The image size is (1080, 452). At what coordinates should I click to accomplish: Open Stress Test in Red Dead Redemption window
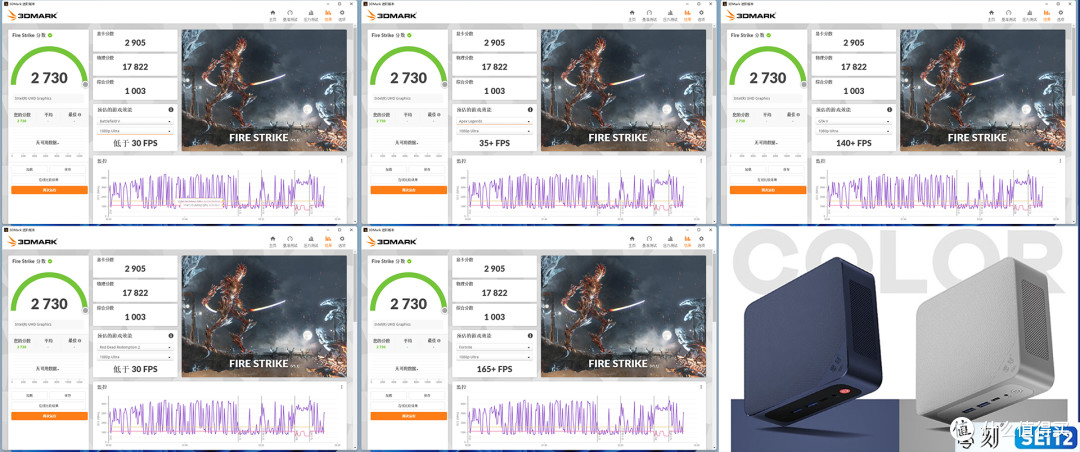tap(309, 240)
